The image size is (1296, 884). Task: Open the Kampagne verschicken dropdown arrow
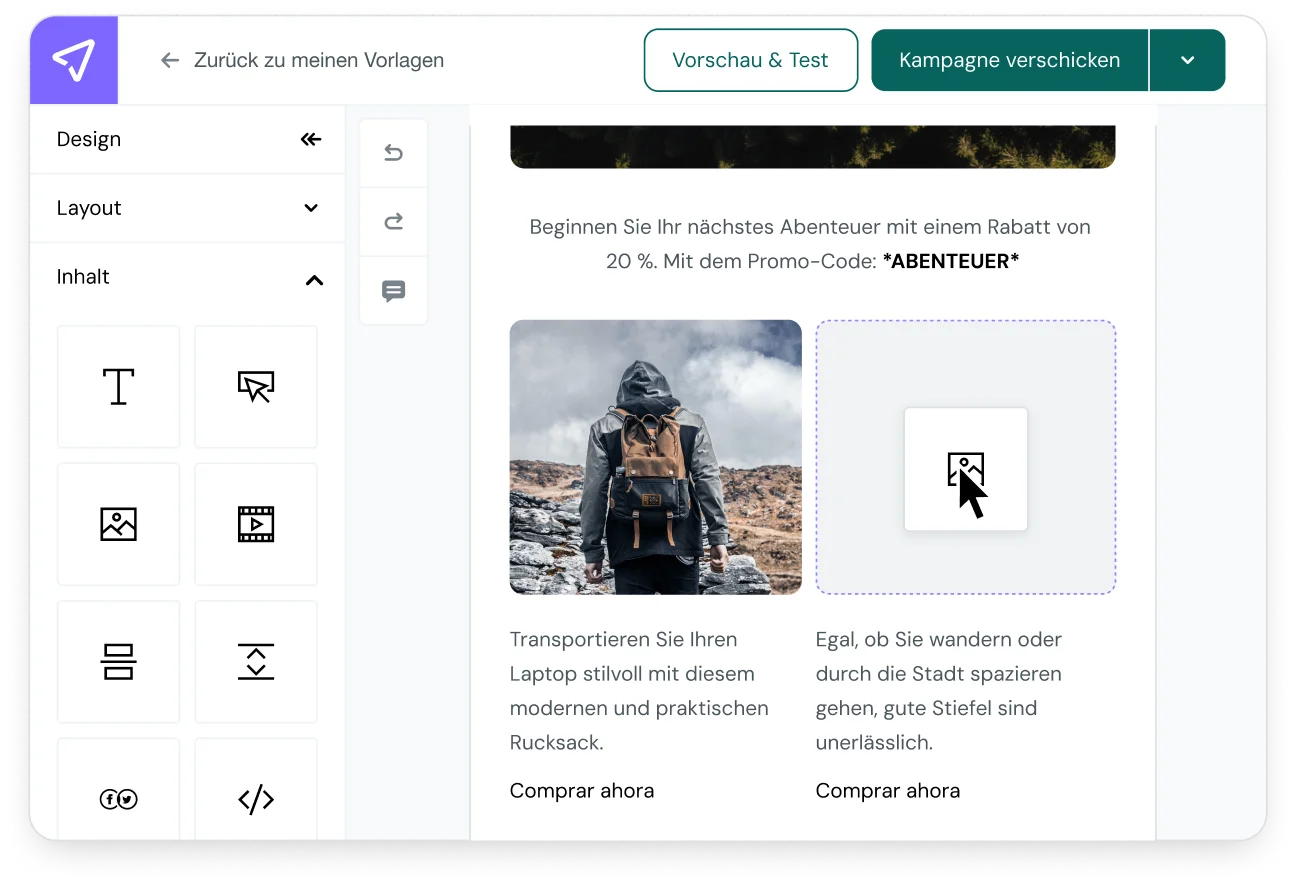coord(1187,60)
